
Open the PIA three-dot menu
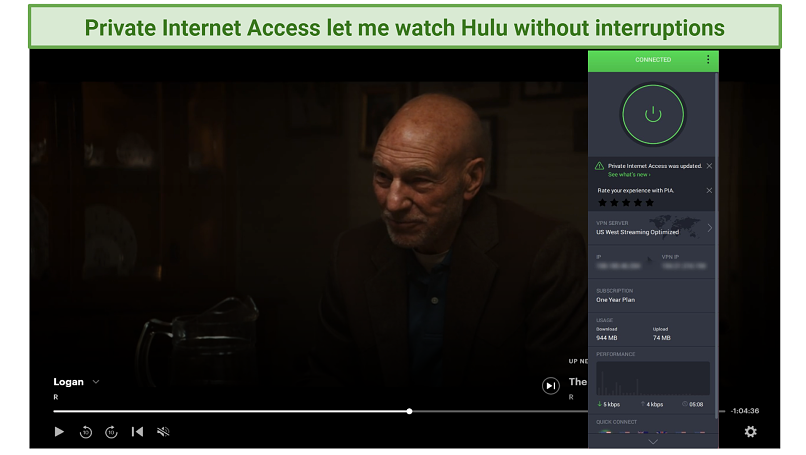coord(708,60)
